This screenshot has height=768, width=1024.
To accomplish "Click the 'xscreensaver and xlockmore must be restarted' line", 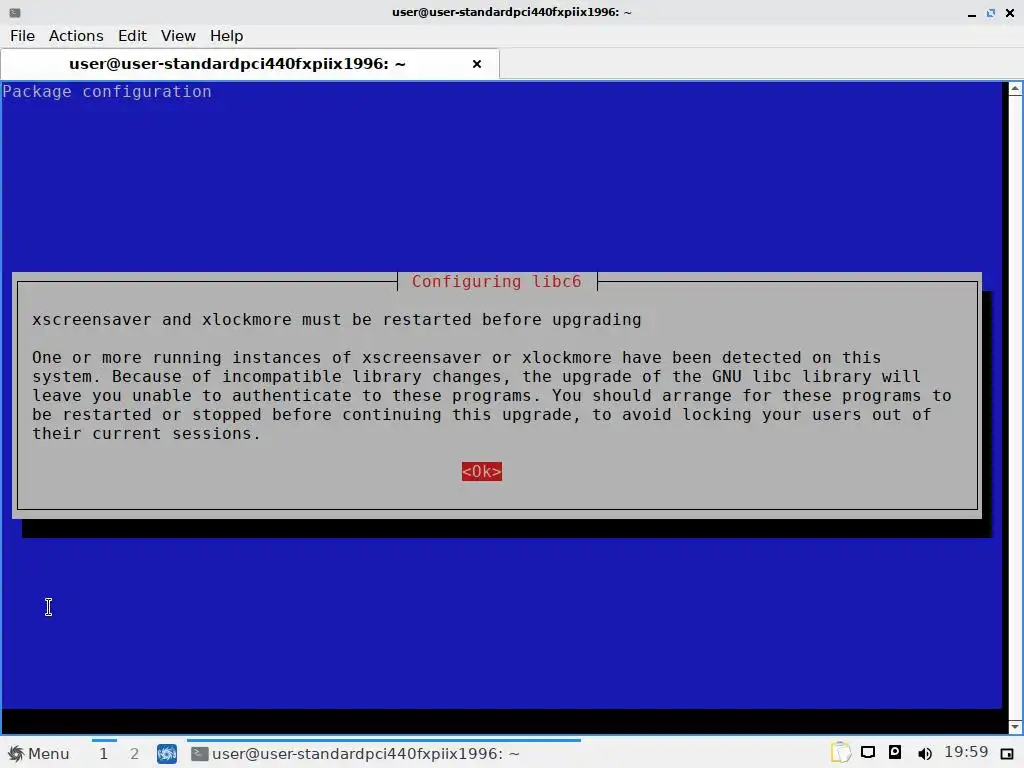I will [x=337, y=319].
